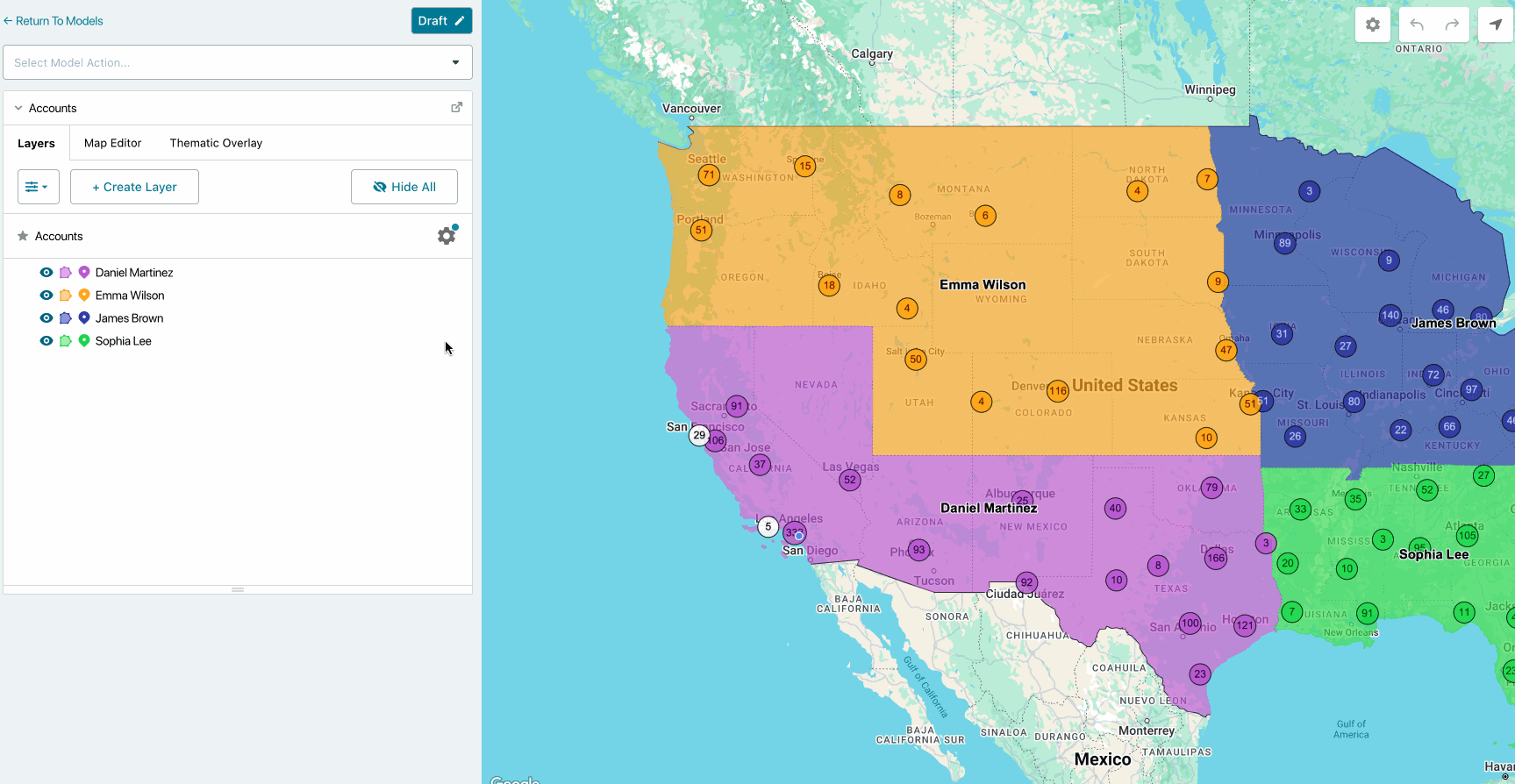Viewport: 1515px width, 784px height.
Task: Select Daniel Martinez in the layer list
Action: (134, 273)
